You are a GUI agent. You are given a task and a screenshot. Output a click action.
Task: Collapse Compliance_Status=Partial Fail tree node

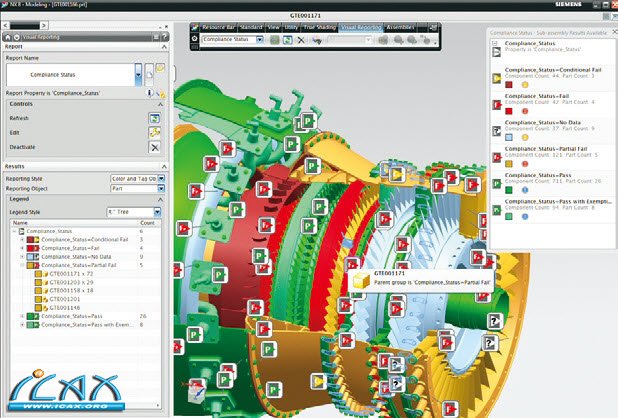pyautogui.click(x=22, y=265)
